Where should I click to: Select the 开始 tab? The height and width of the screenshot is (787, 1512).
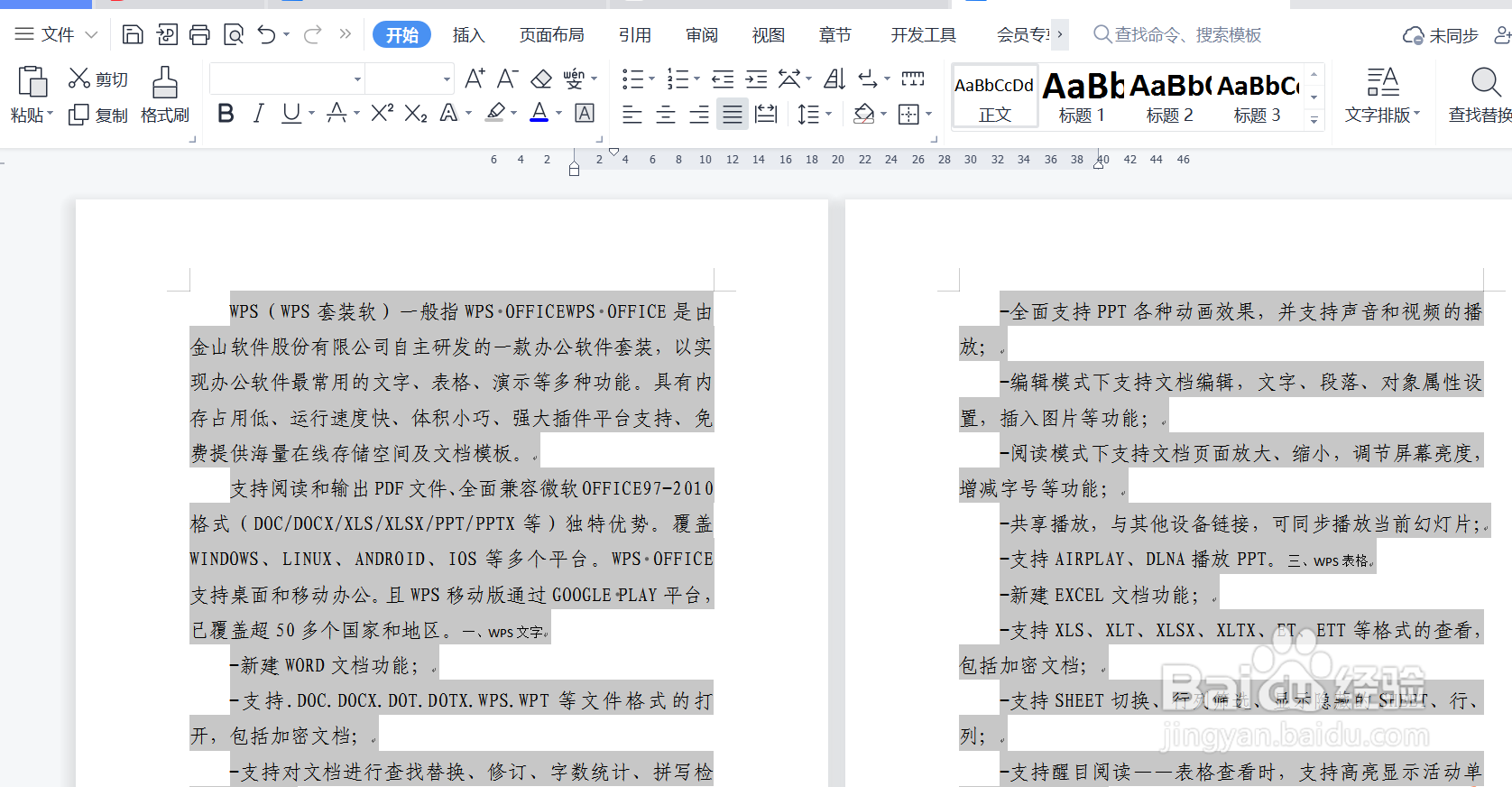(401, 34)
